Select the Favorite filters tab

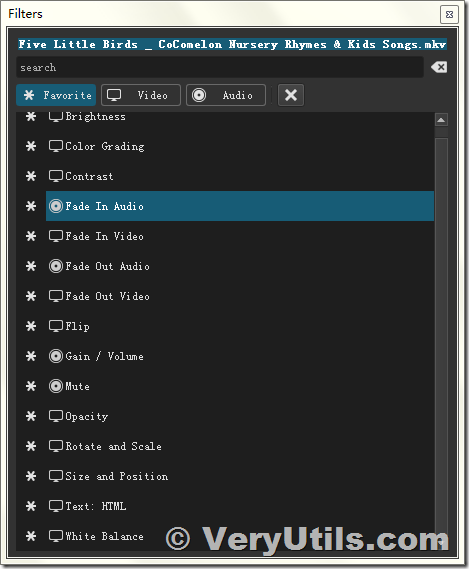[x=56, y=95]
